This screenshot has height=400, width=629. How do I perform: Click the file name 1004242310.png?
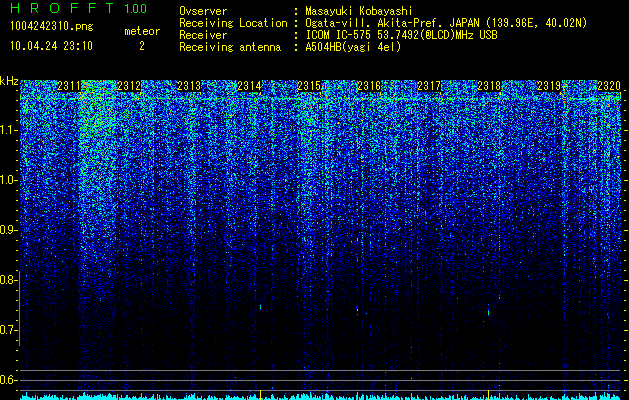coord(52,26)
